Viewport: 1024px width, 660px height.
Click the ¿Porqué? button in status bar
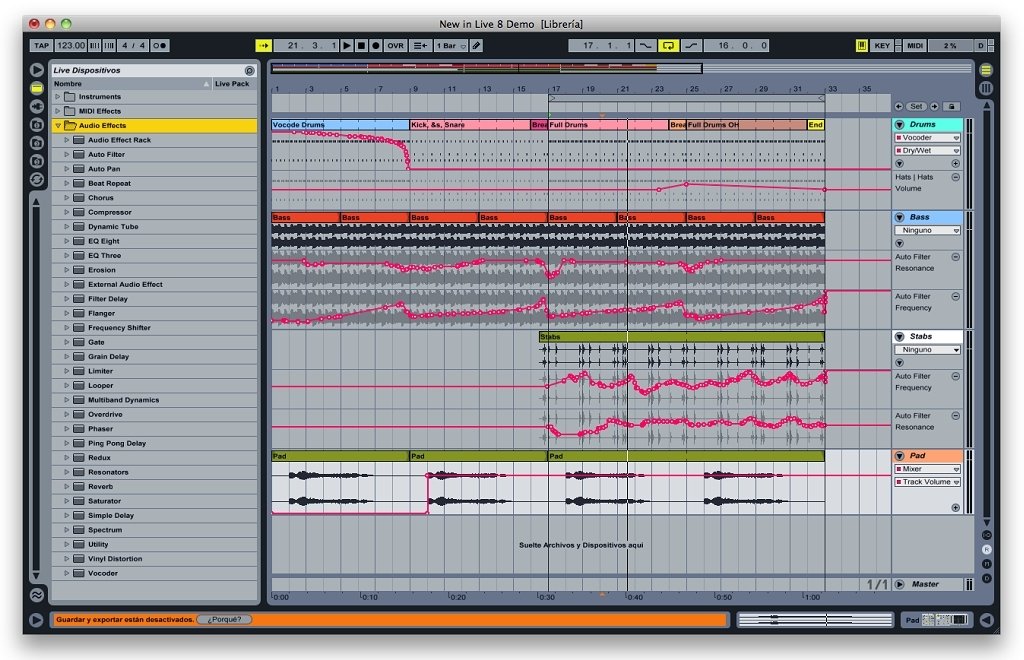point(224,620)
